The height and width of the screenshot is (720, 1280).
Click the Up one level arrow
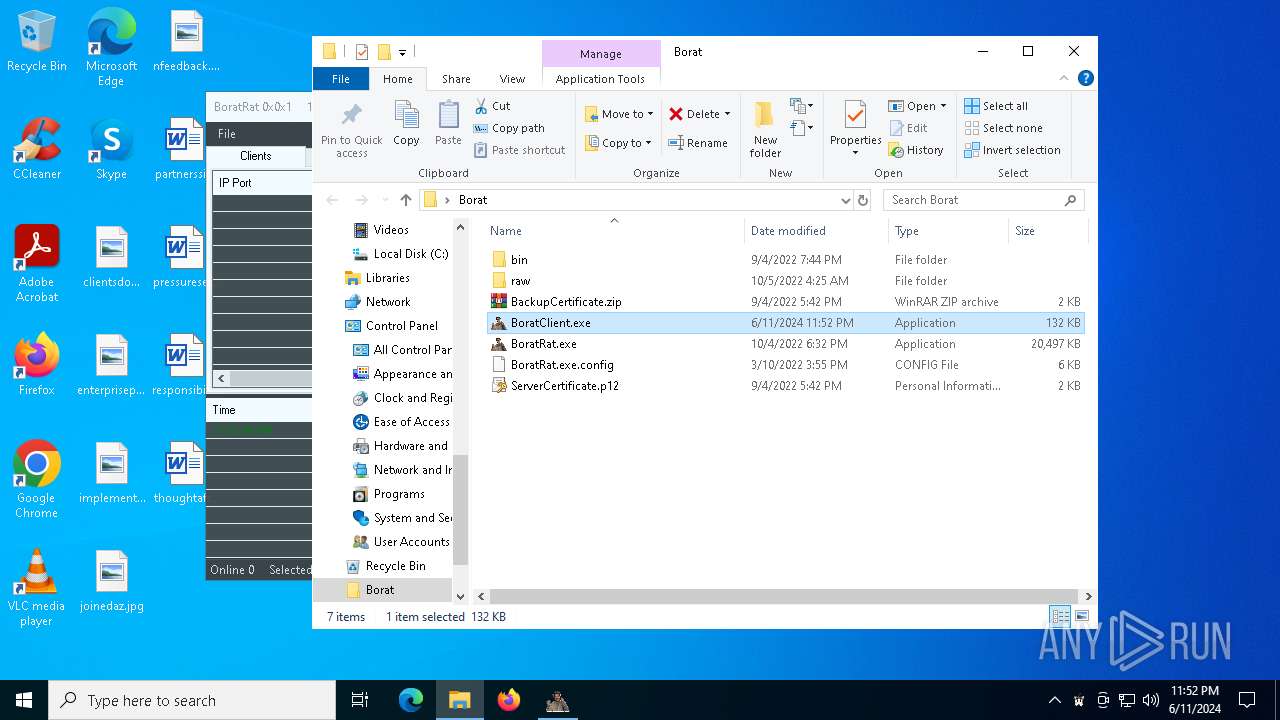point(405,200)
